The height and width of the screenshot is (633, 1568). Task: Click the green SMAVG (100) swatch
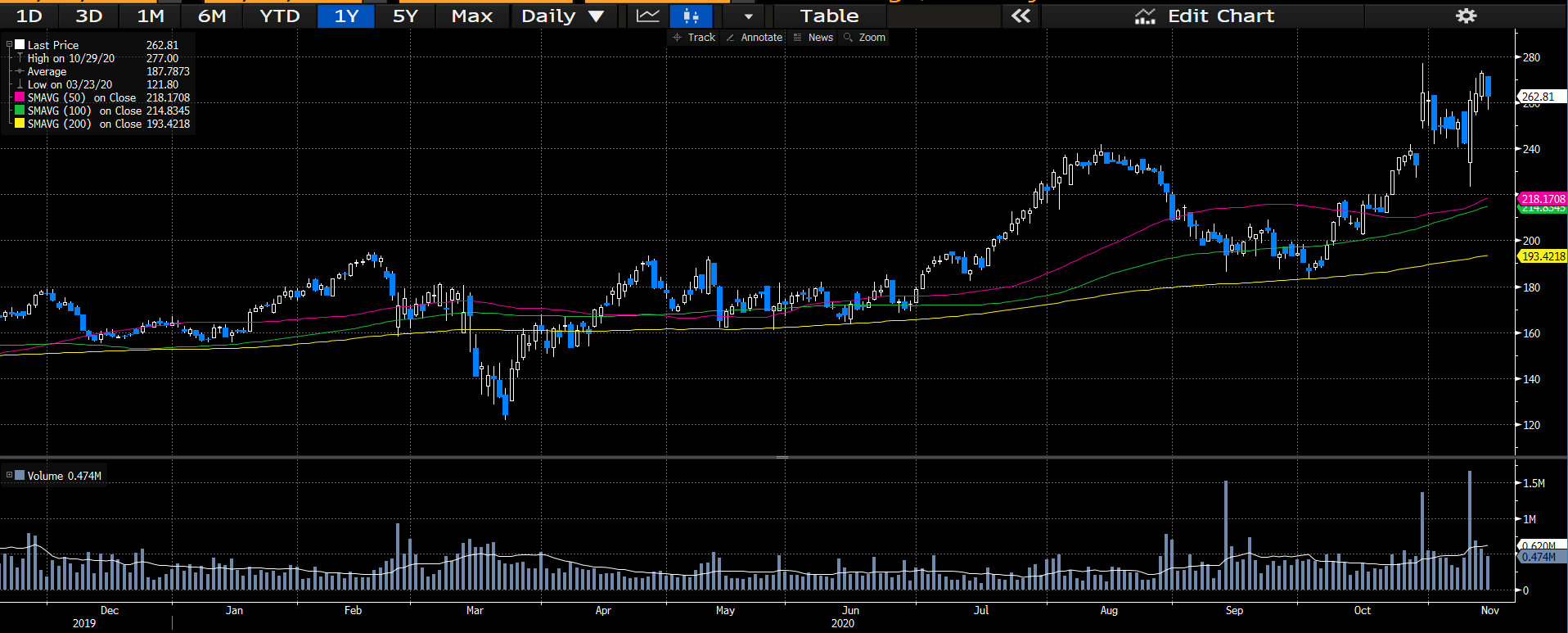tap(20, 111)
